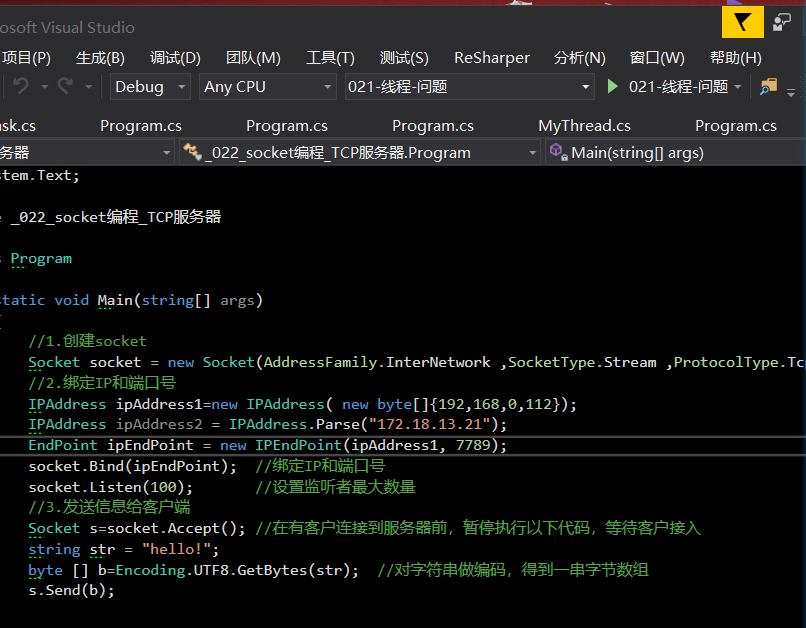This screenshot has width=806, height=628.
Task: Open the 调试(D) menu
Action: click(x=175, y=58)
